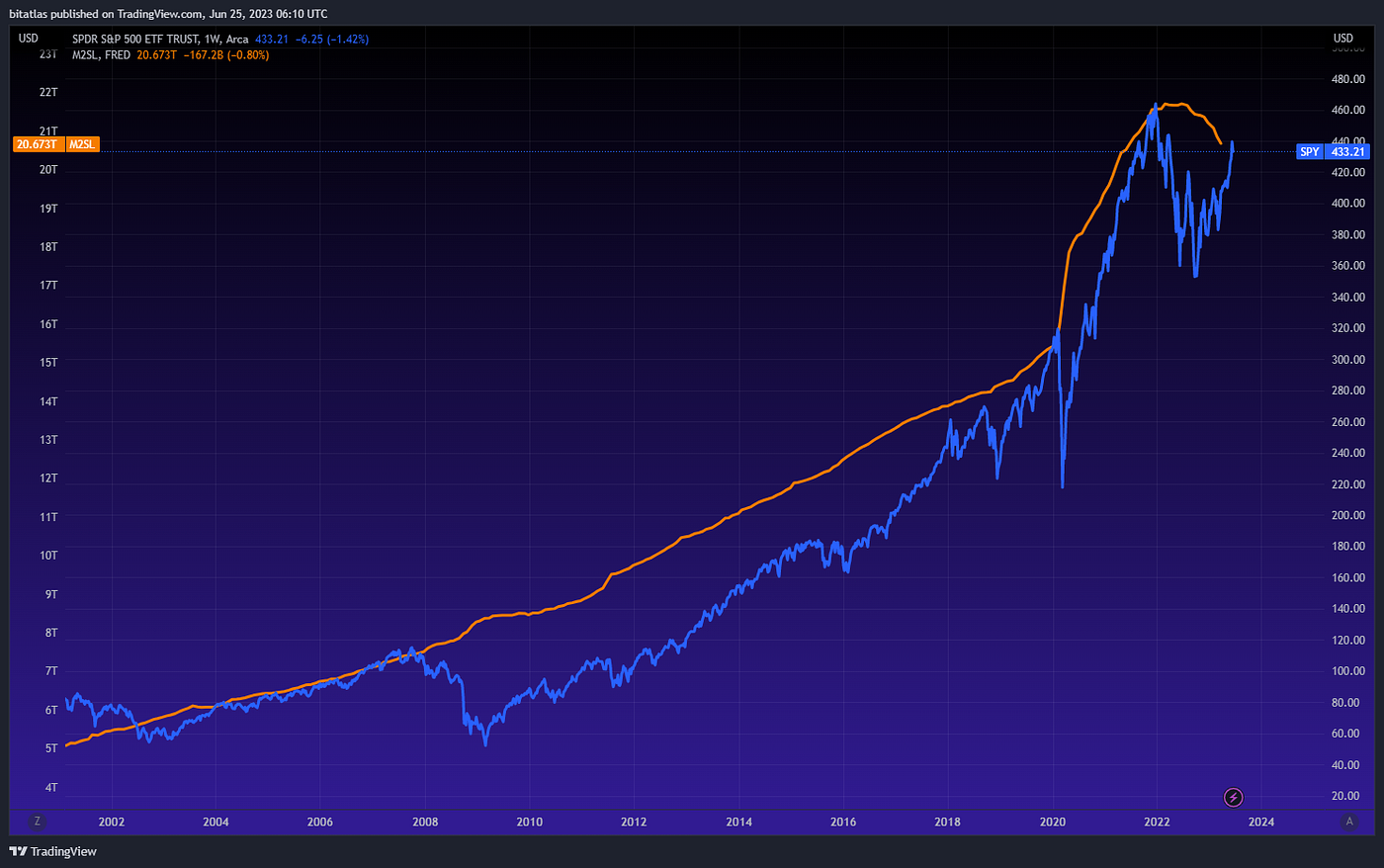The width and height of the screenshot is (1384, 868).
Task: Click the 480.00 value on right scale
Action: pyautogui.click(x=1348, y=79)
